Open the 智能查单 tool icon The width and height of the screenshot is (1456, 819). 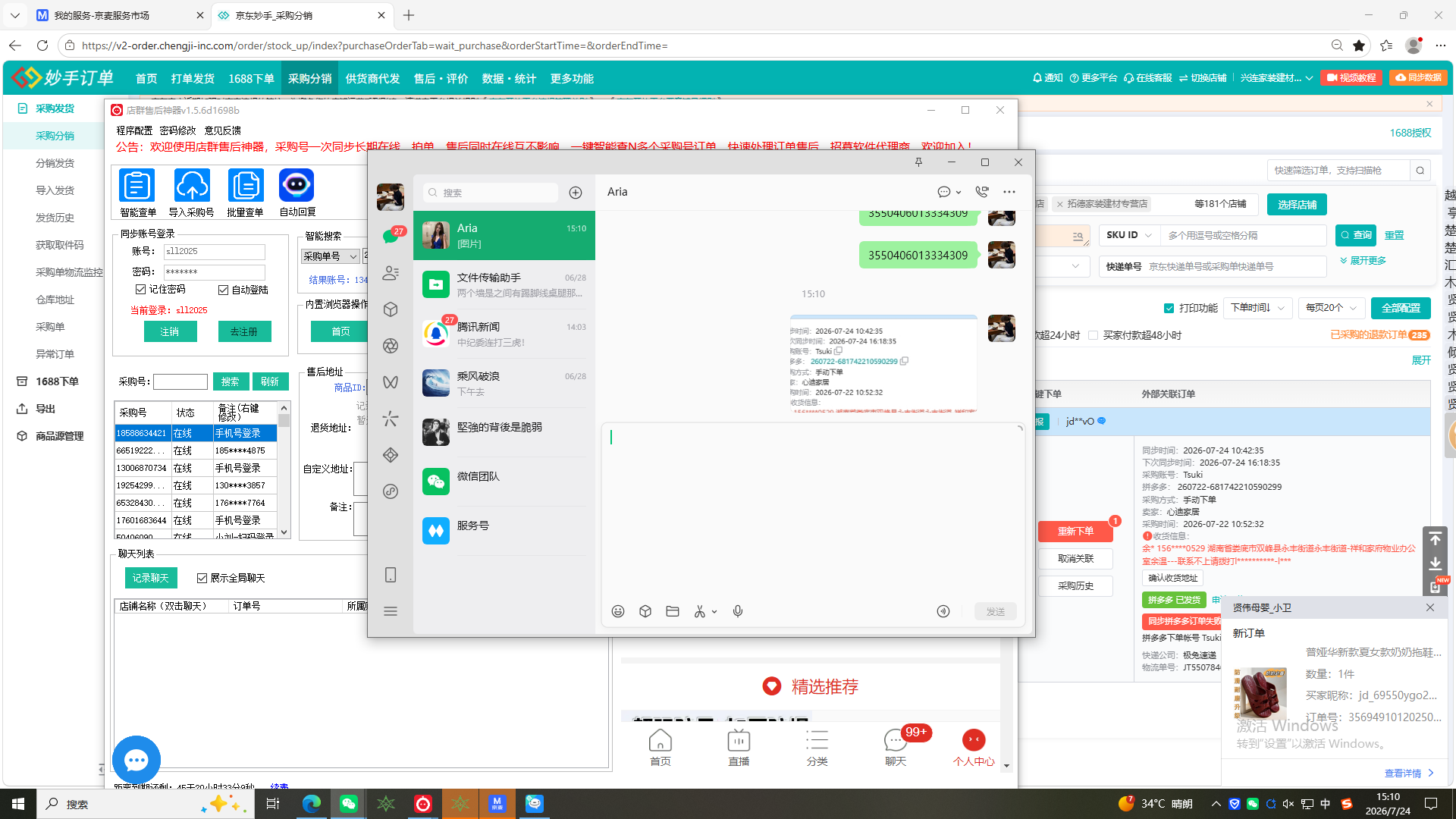(x=137, y=186)
